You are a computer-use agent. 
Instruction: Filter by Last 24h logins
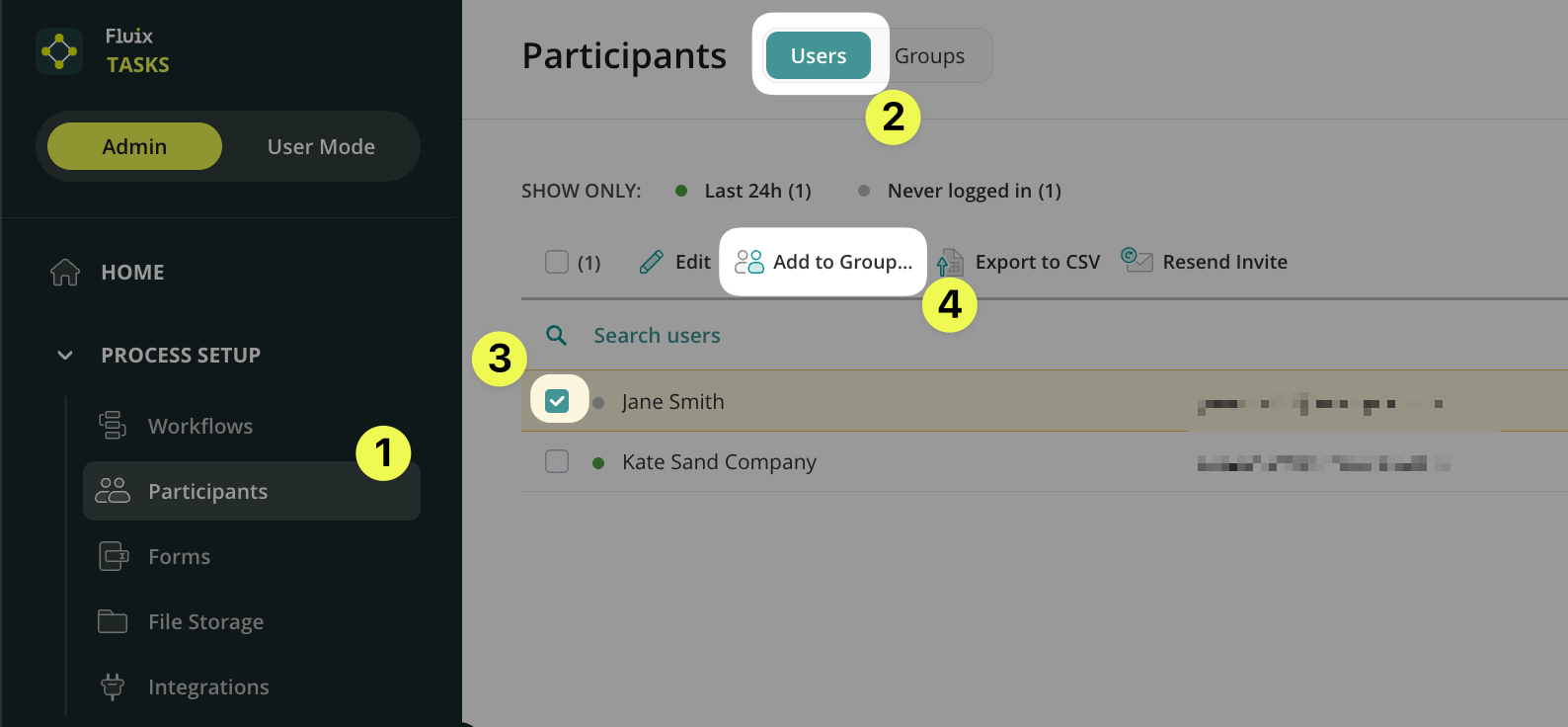point(756,191)
